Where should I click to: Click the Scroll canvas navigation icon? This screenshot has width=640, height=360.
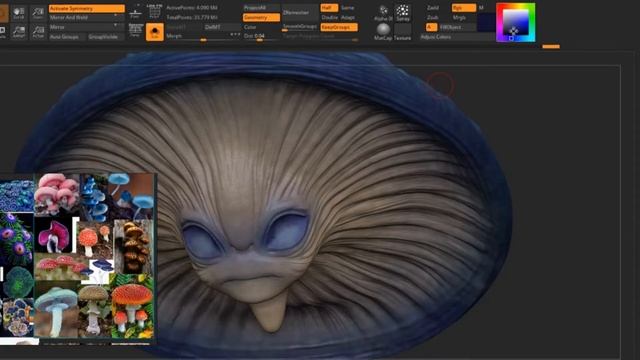coord(19,13)
